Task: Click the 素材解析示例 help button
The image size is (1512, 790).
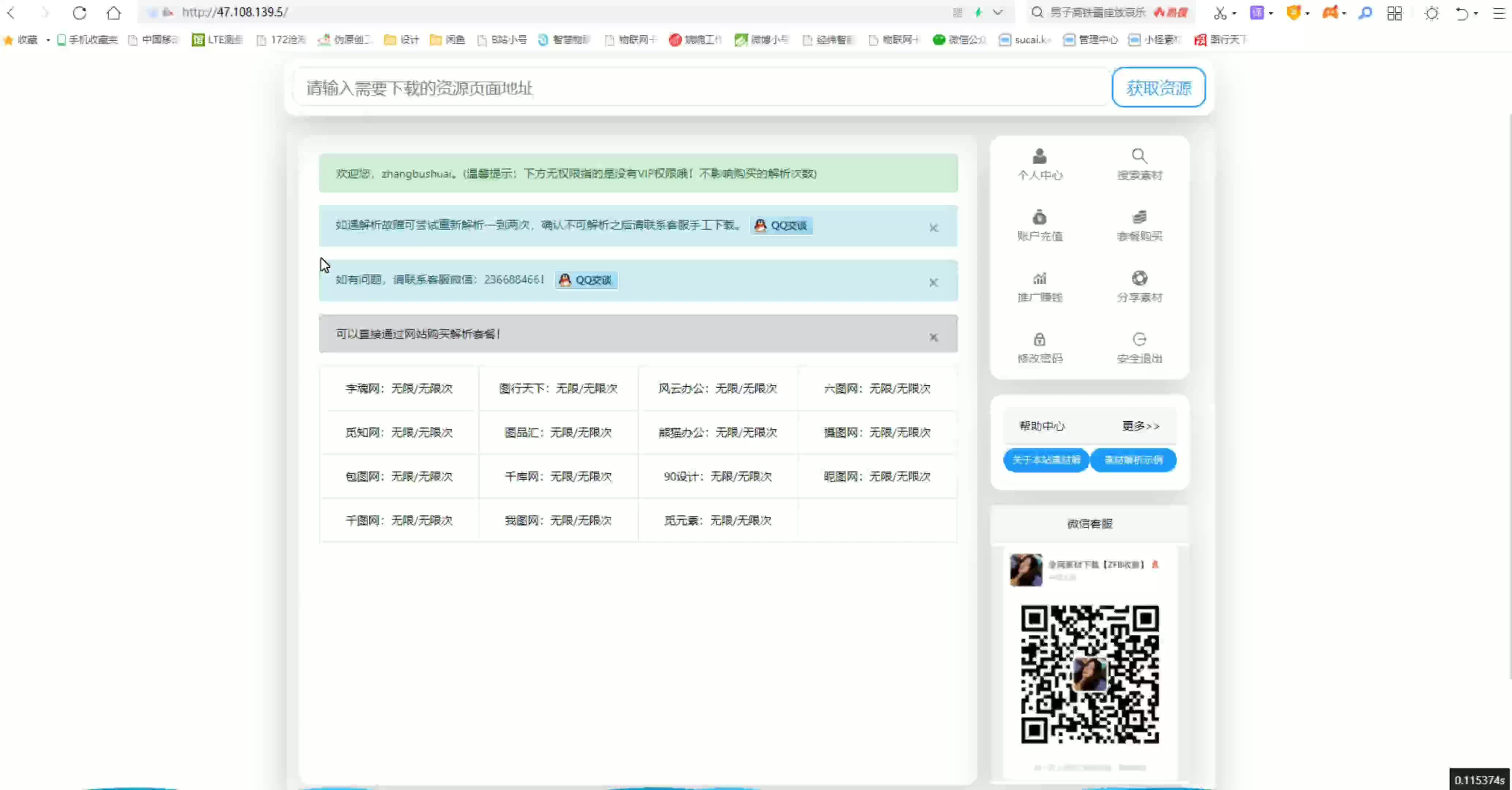Action: point(1133,460)
